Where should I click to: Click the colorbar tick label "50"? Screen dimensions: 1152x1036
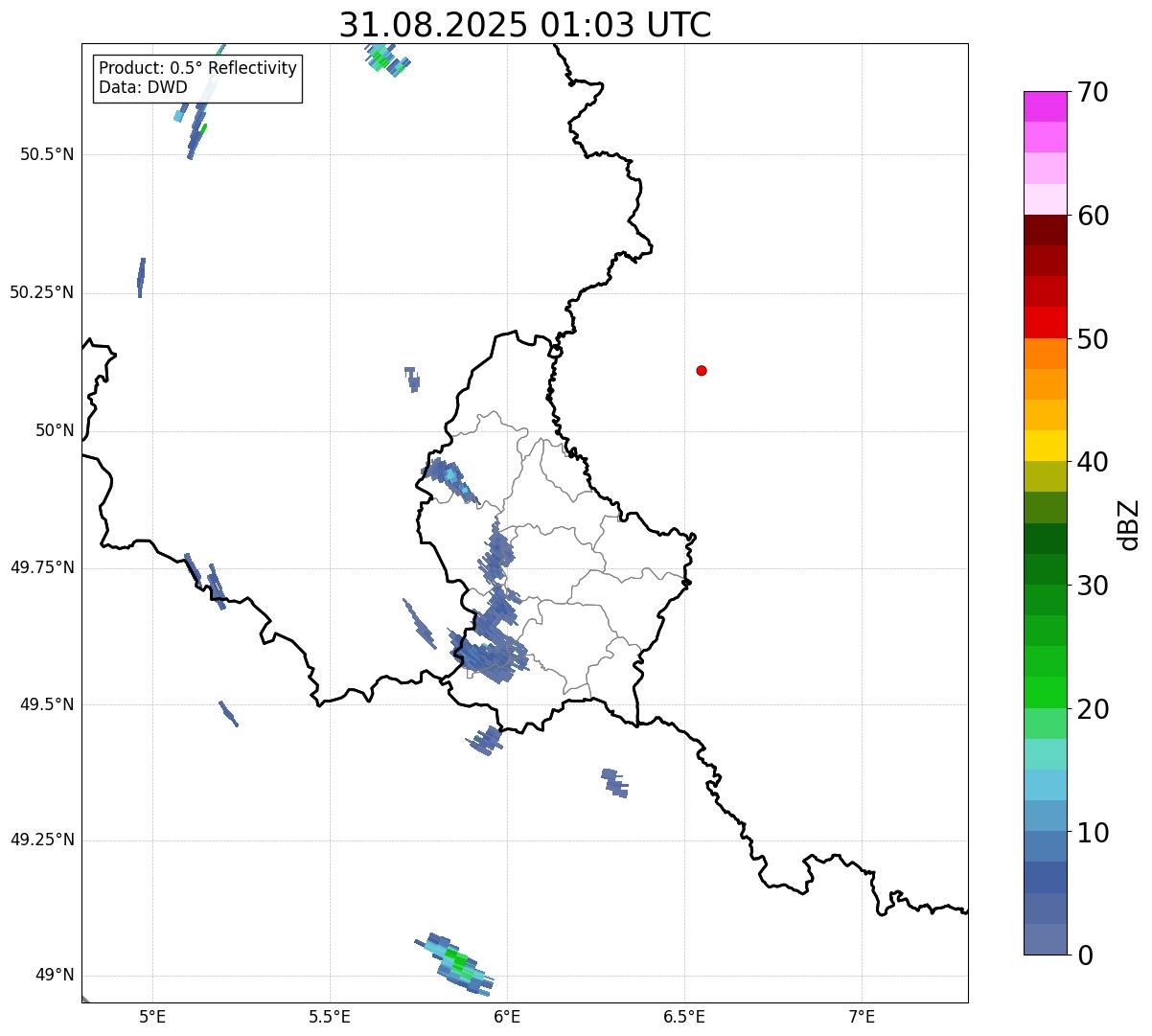[1093, 339]
